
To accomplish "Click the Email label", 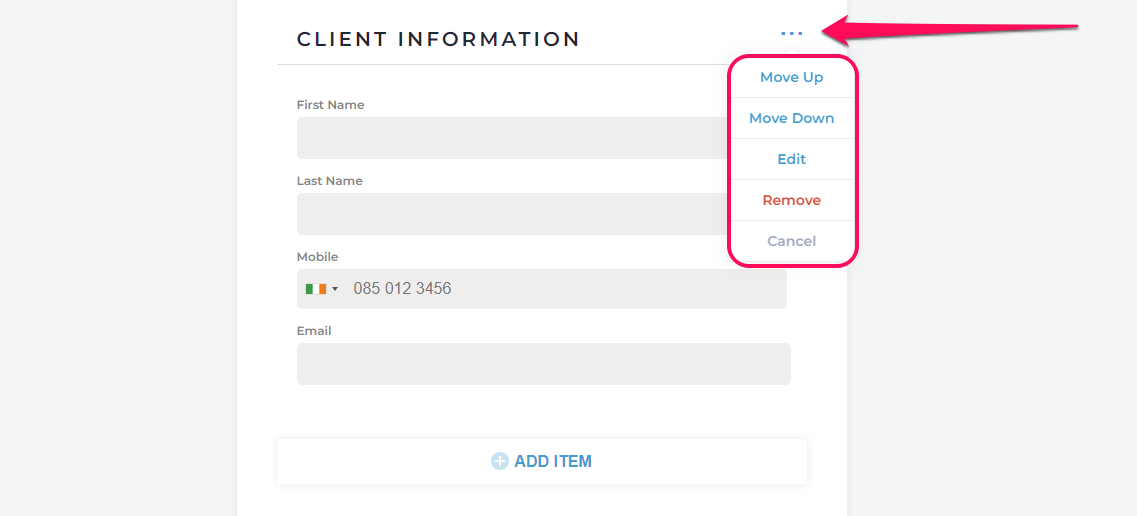I will coord(313,330).
